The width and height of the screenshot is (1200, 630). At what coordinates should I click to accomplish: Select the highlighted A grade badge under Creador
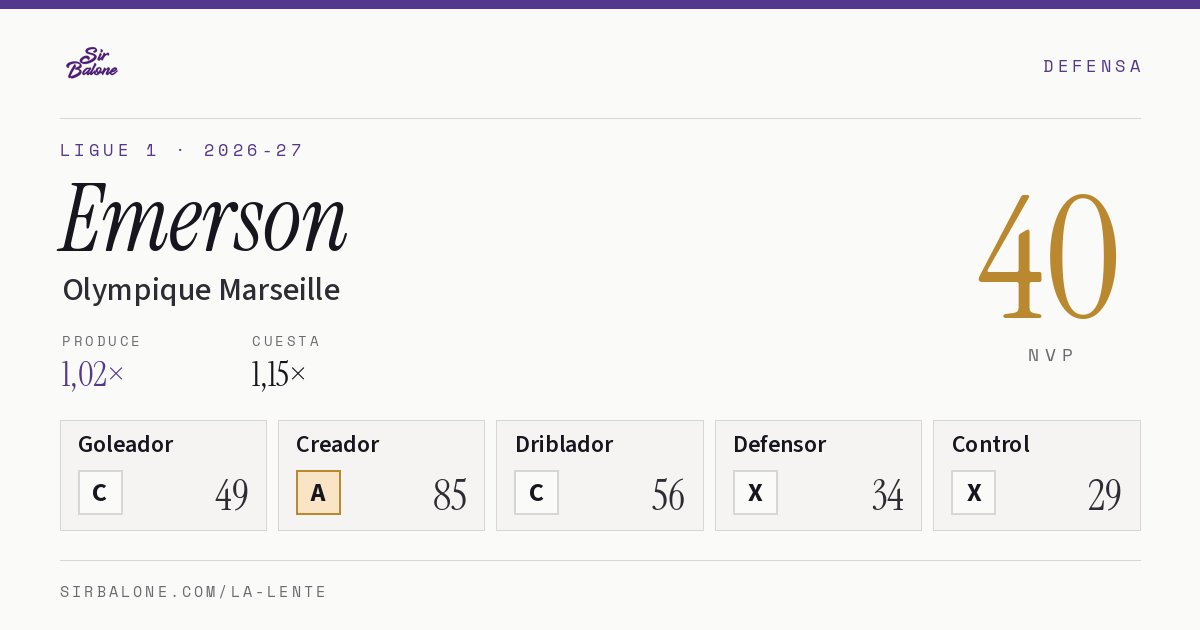[318, 493]
